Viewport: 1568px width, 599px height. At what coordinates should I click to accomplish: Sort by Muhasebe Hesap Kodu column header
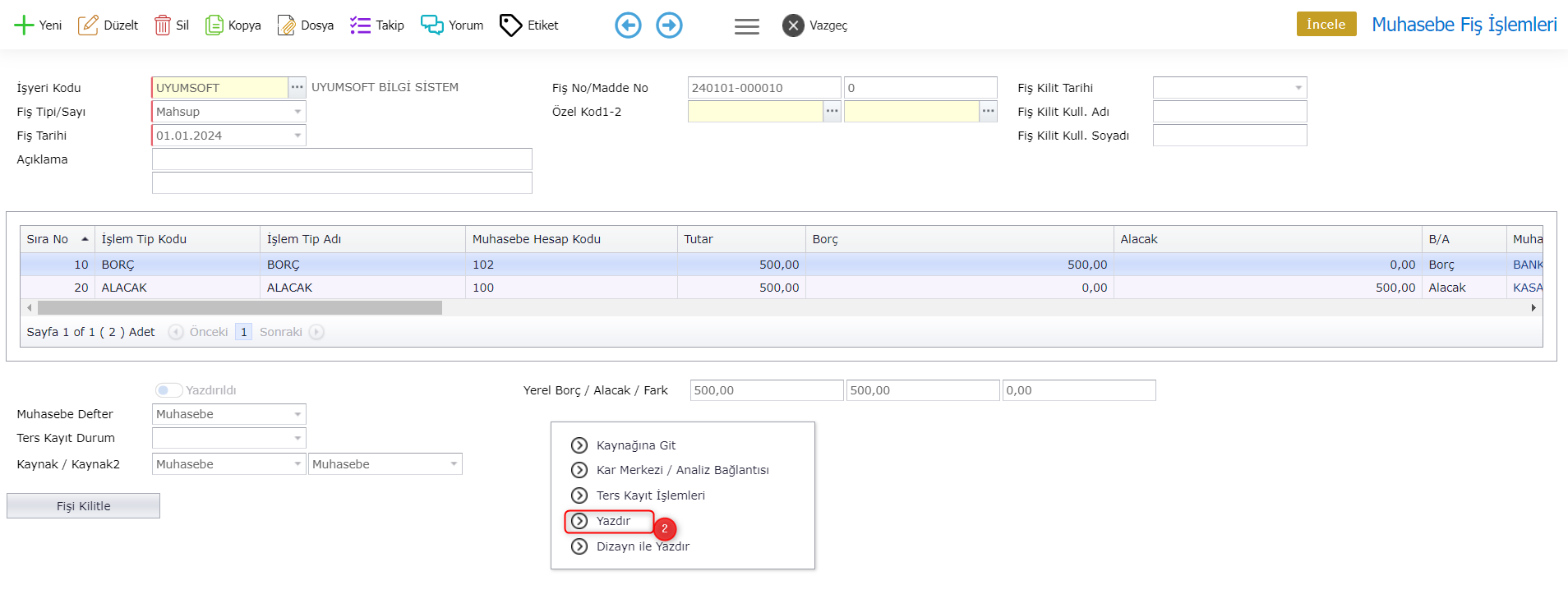tap(571, 239)
